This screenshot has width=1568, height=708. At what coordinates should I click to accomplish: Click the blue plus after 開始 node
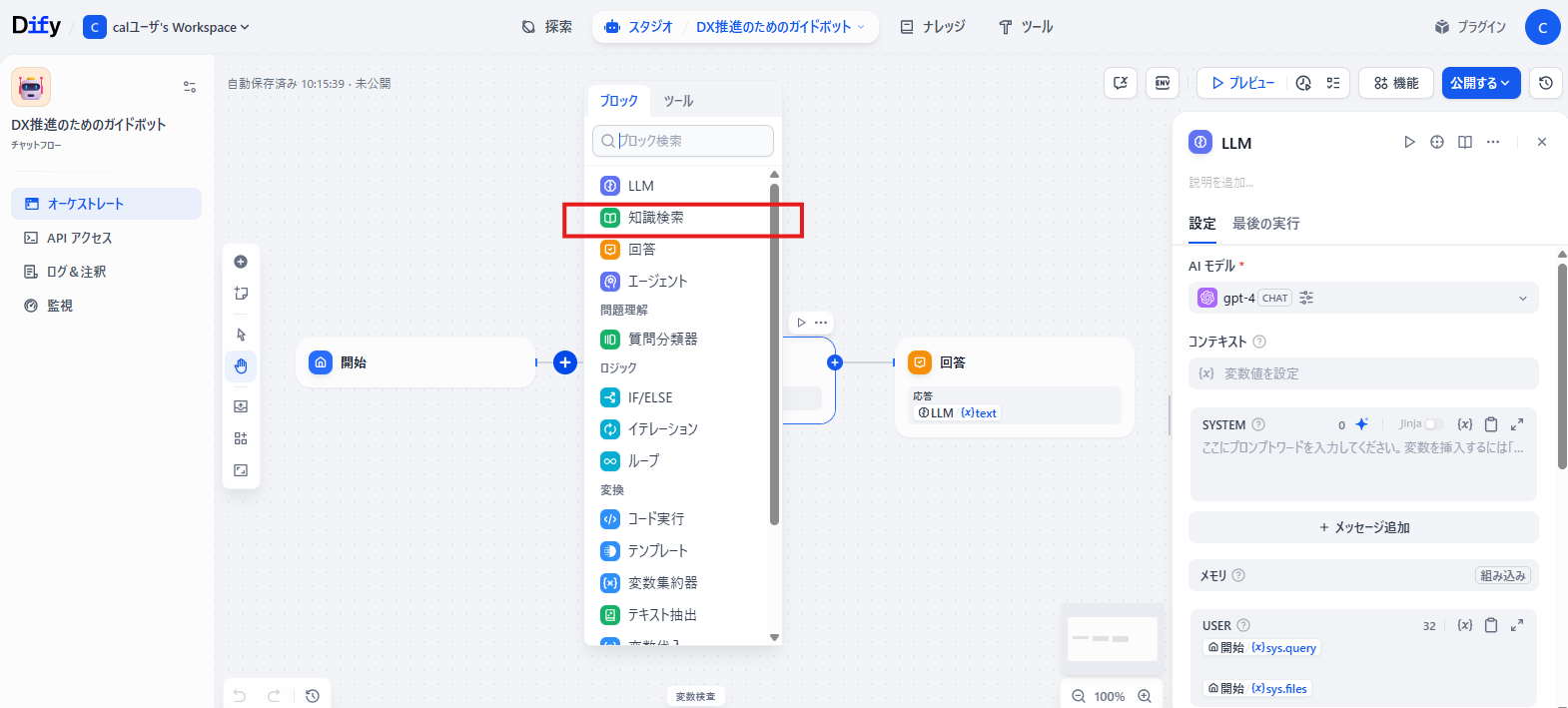[x=565, y=362]
